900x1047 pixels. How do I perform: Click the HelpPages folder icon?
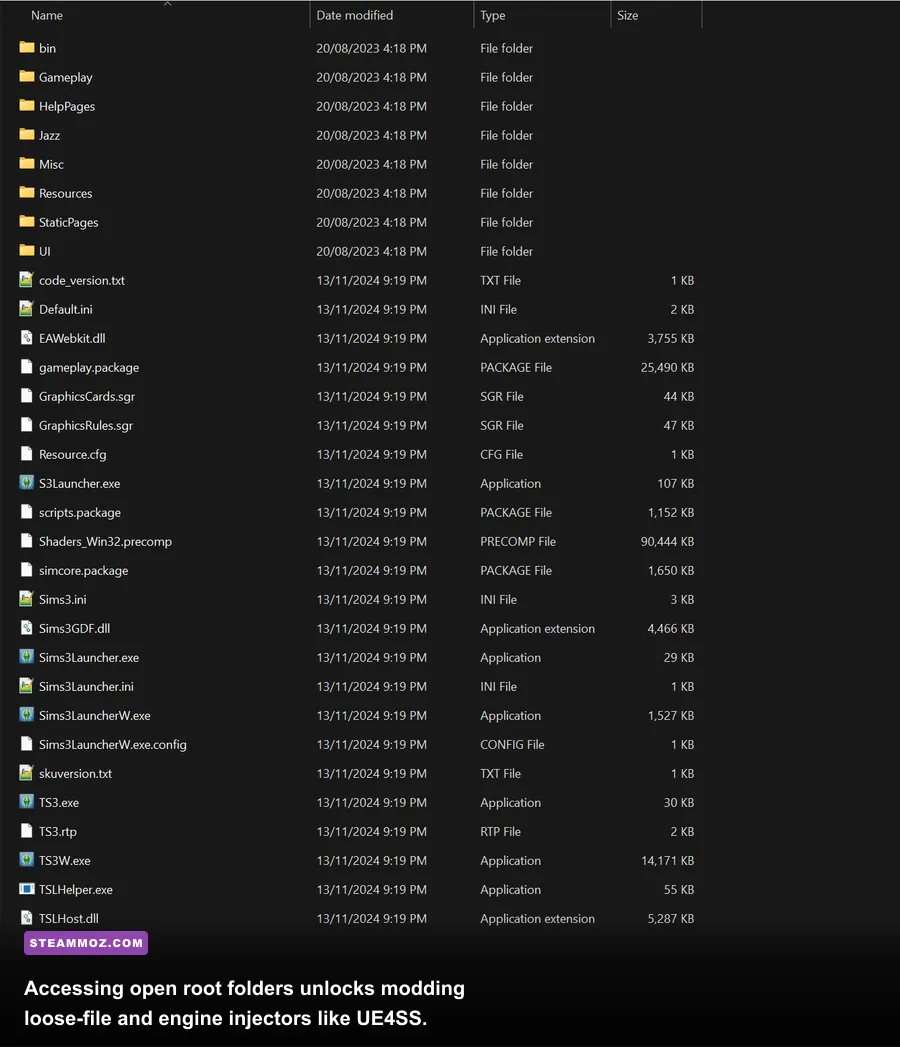click(27, 106)
